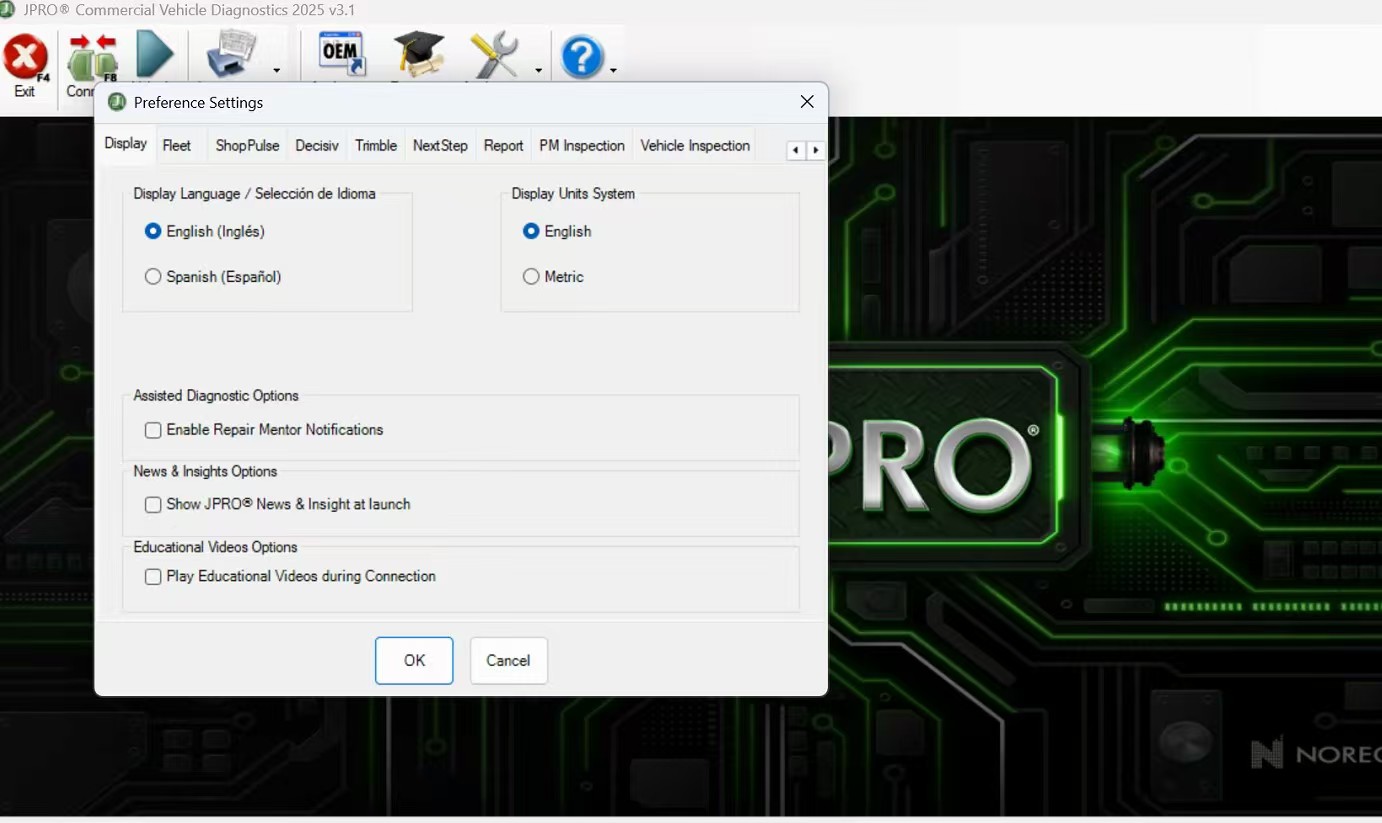
Task: Click the blue question mark help icon
Action: click(582, 57)
